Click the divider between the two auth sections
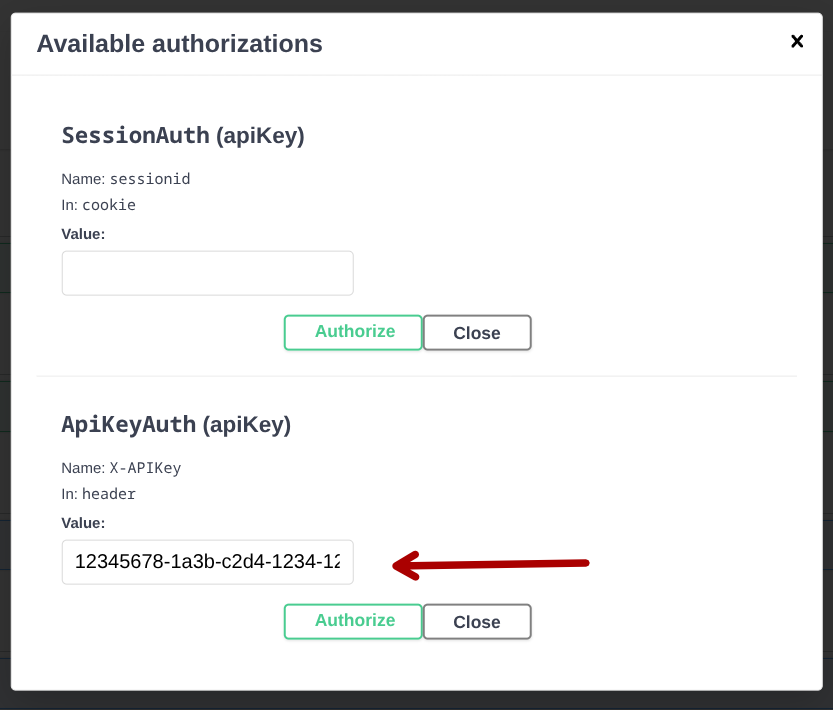 coord(416,375)
